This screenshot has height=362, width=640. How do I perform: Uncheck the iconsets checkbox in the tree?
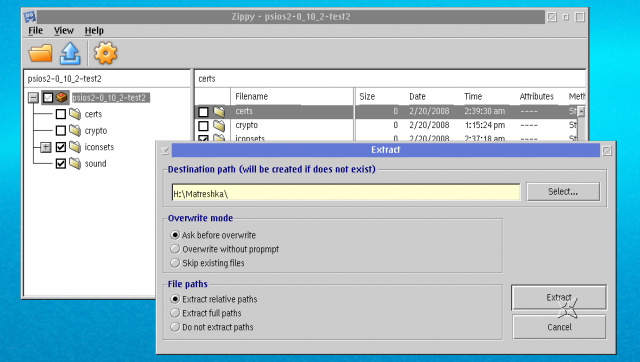pyautogui.click(x=60, y=147)
